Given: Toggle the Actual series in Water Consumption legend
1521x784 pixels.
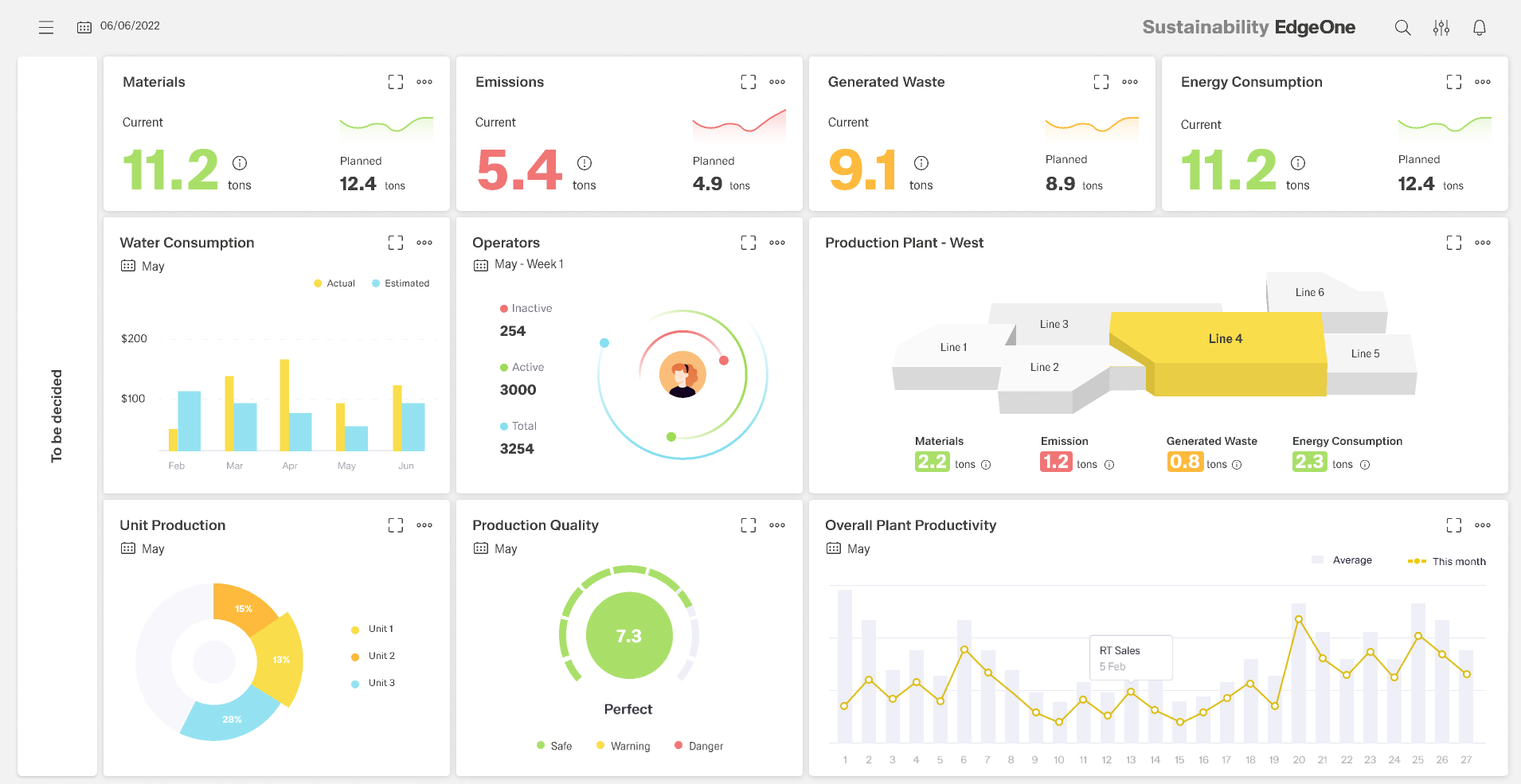Looking at the screenshot, I should pyautogui.click(x=334, y=283).
